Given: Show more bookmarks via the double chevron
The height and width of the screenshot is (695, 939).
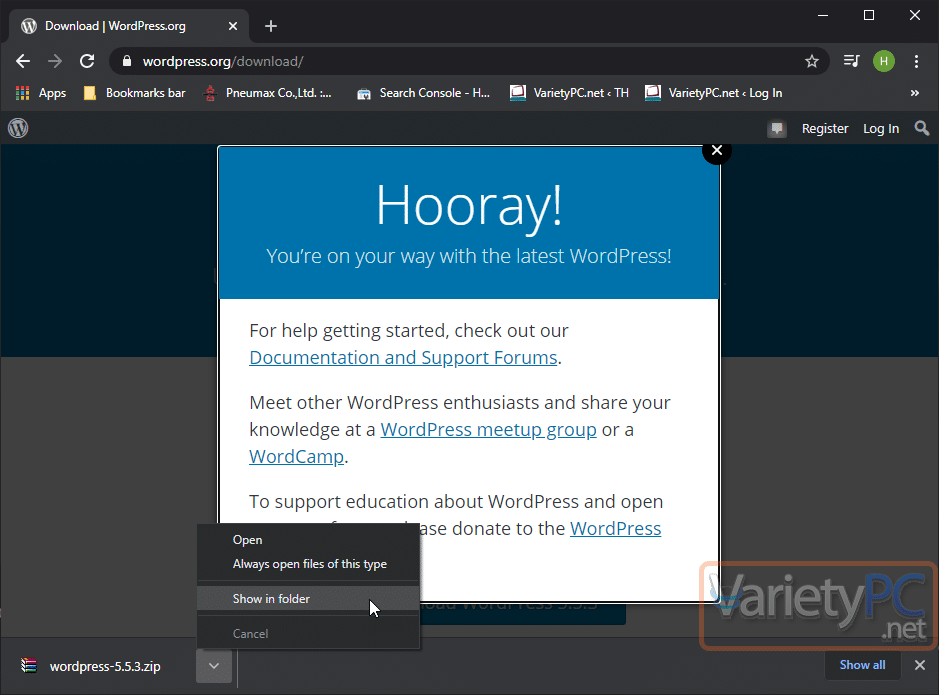Looking at the screenshot, I should point(914,93).
